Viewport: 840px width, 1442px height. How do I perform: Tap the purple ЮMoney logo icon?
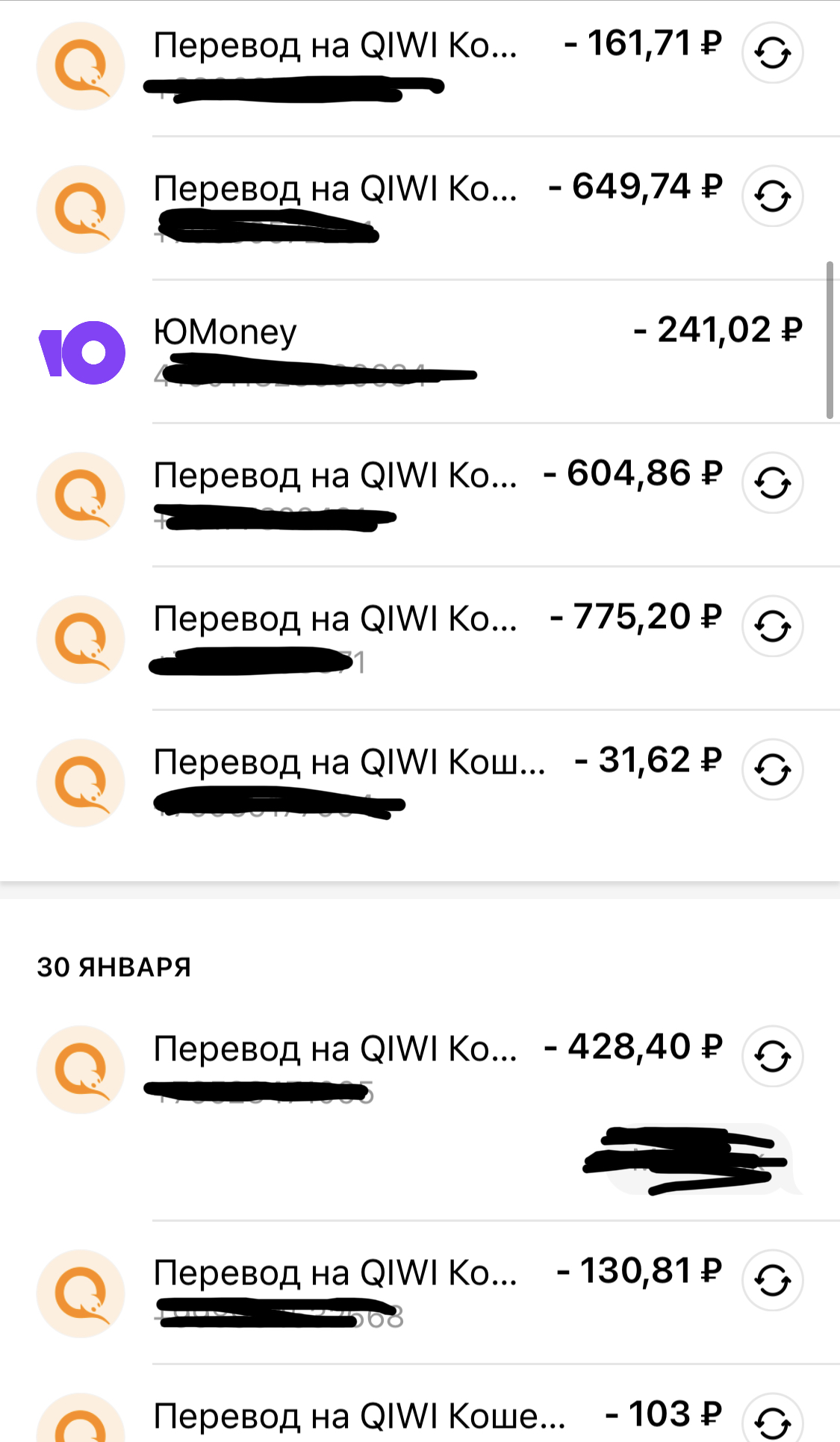81,352
